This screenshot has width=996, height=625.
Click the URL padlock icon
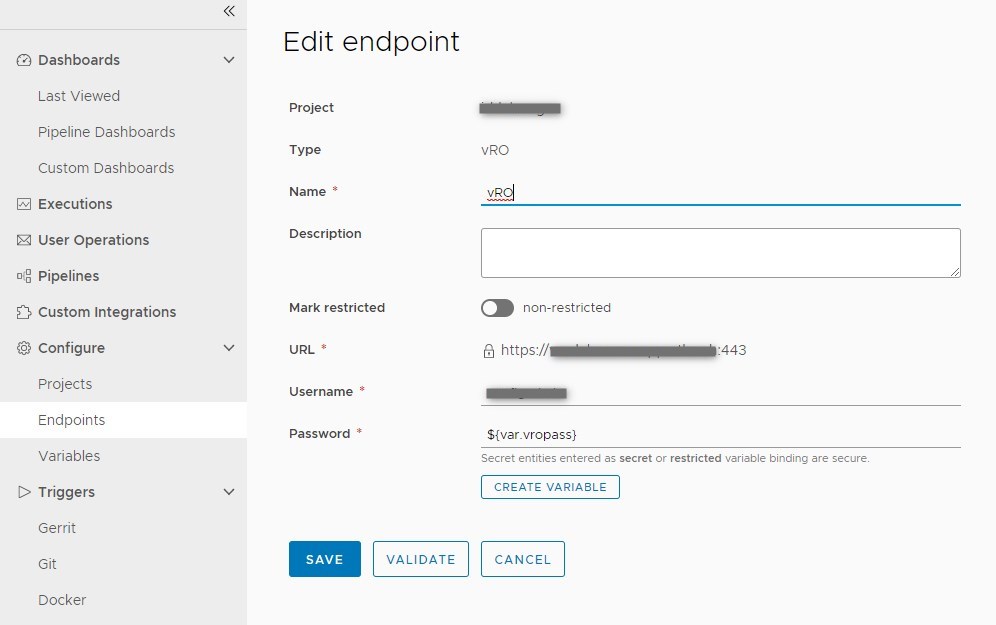[x=489, y=351]
